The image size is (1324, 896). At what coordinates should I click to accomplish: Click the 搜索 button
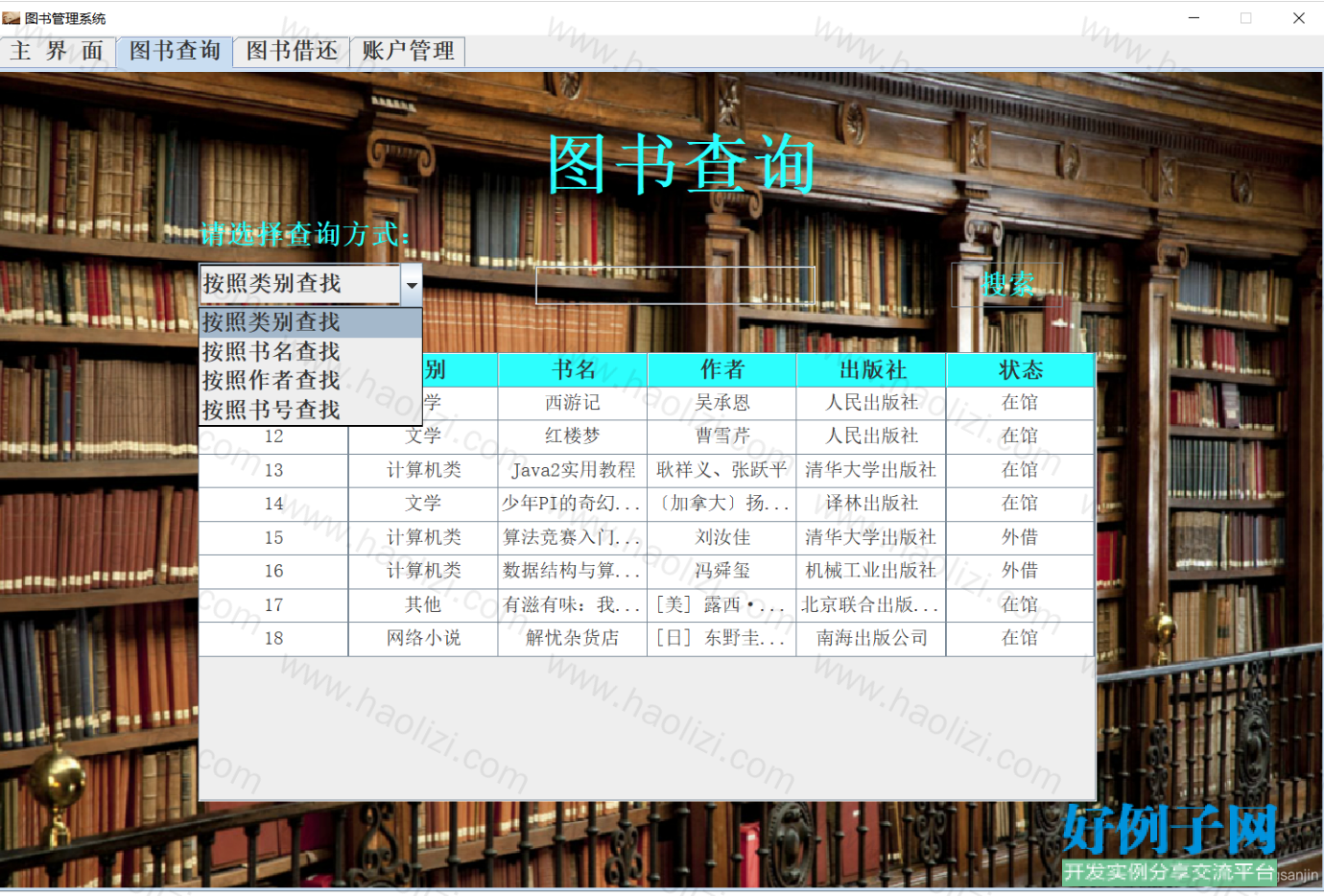1007,285
